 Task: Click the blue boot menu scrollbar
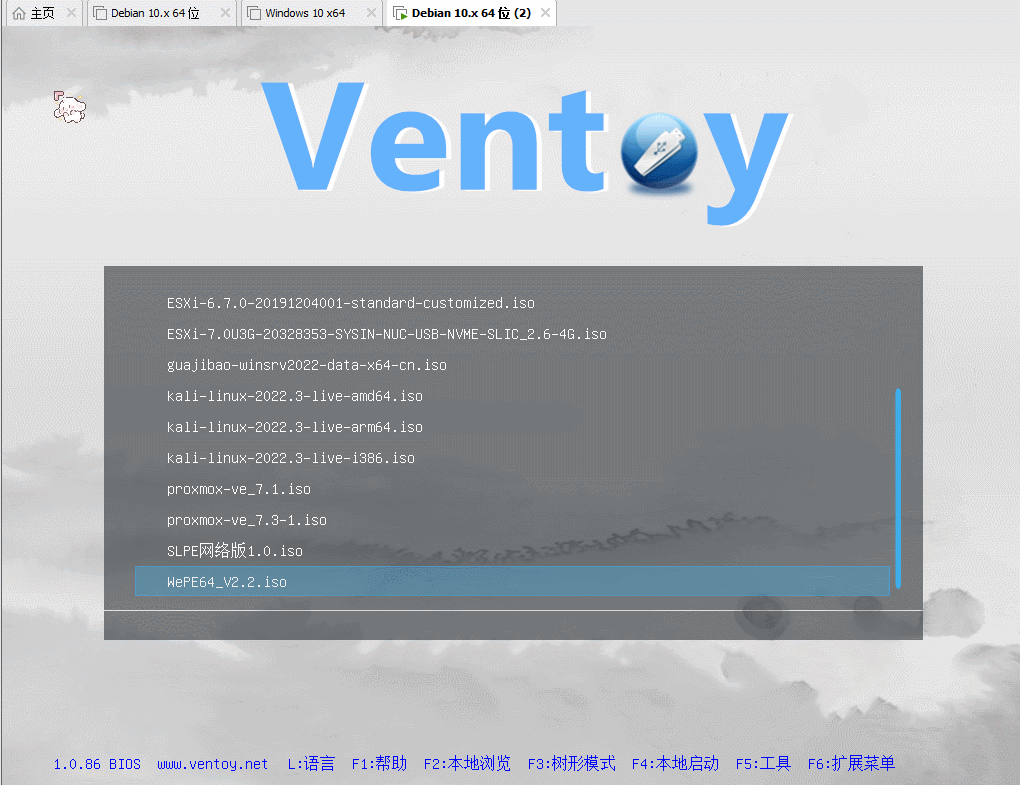(898, 488)
